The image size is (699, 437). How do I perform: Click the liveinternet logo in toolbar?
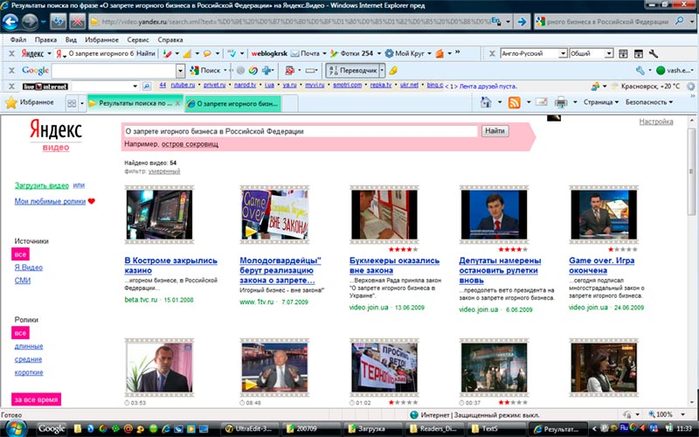pos(45,87)
